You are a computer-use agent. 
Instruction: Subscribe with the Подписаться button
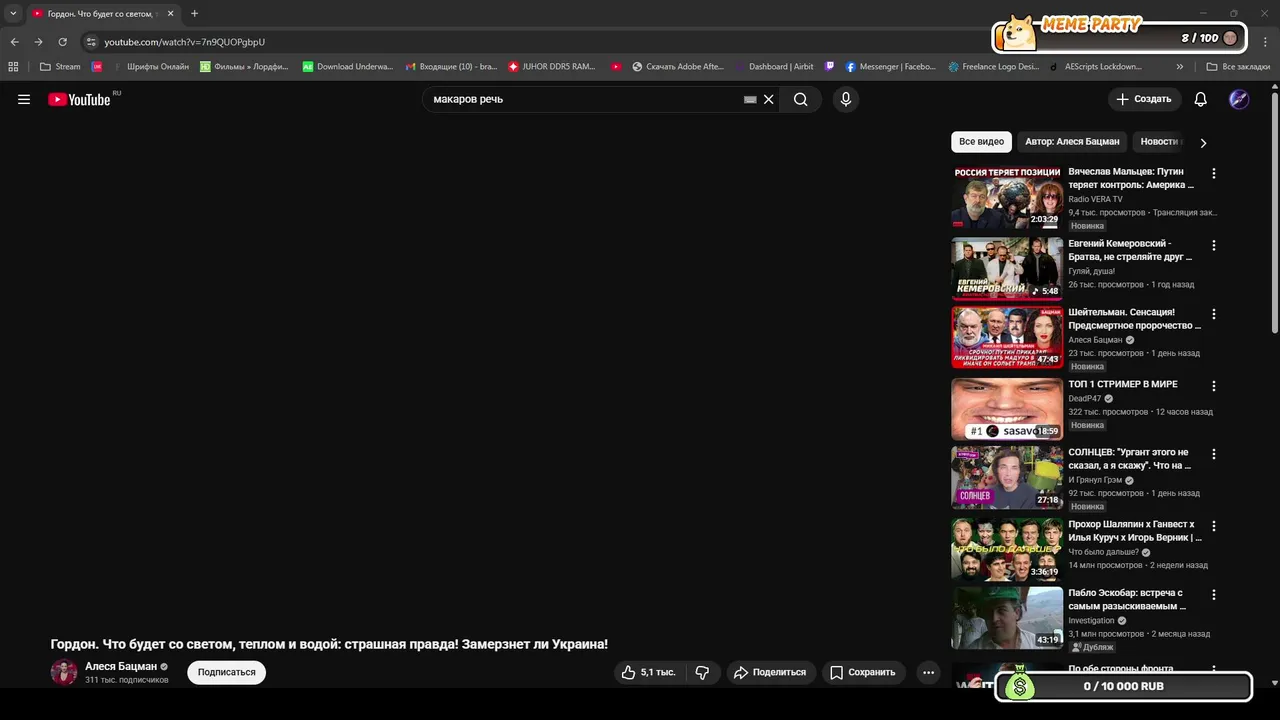(x=226, y=672)
